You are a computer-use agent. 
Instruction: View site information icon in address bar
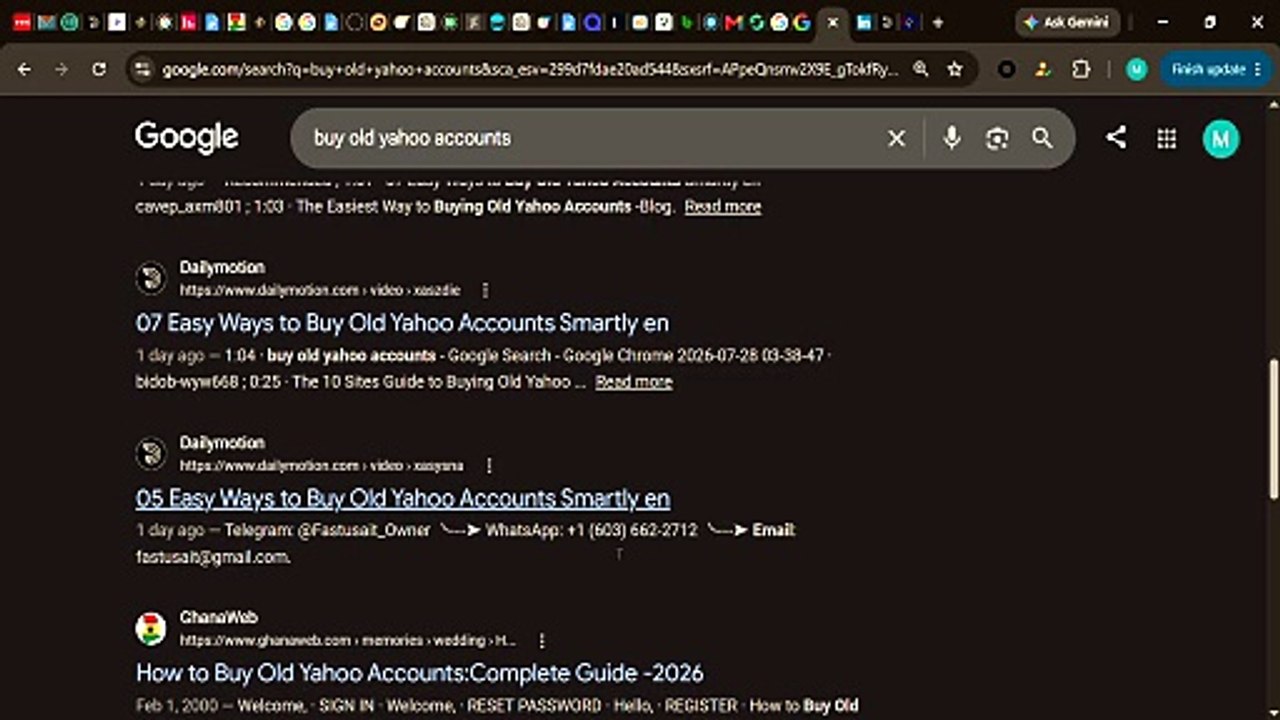(x=143, y=69)
